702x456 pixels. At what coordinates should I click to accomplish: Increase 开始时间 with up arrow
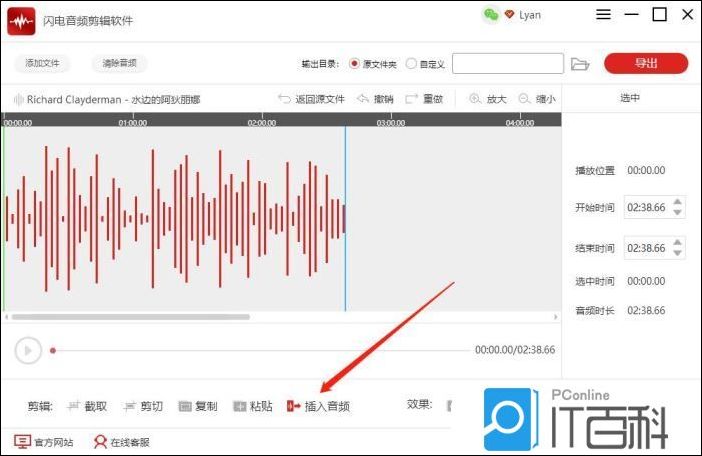click(x=677, y=202)
